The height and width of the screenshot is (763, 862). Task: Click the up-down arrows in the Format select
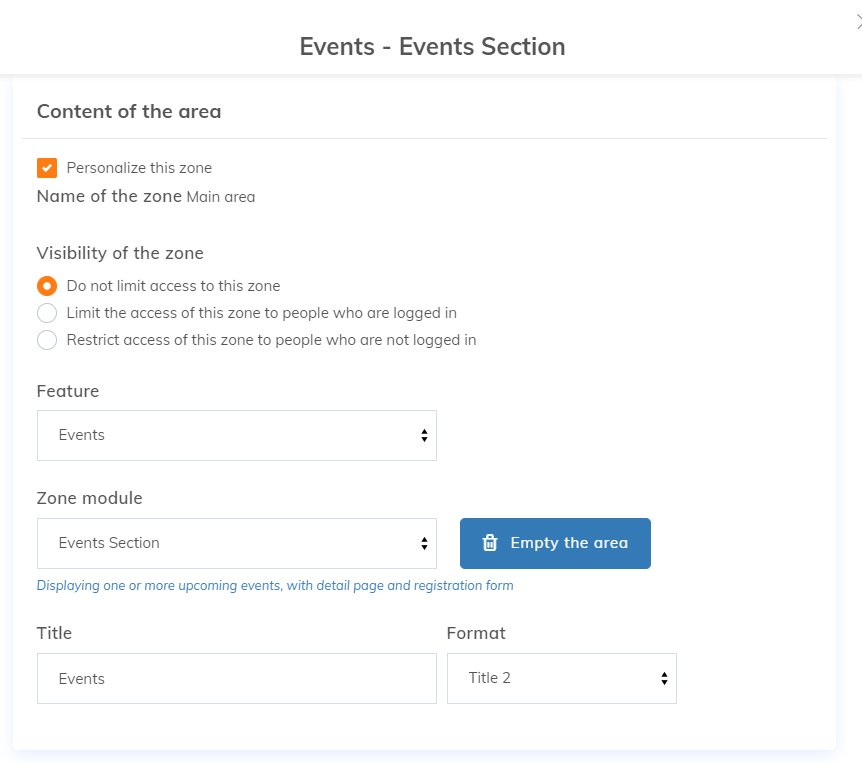pyautogui.click(x=664, y=678)
